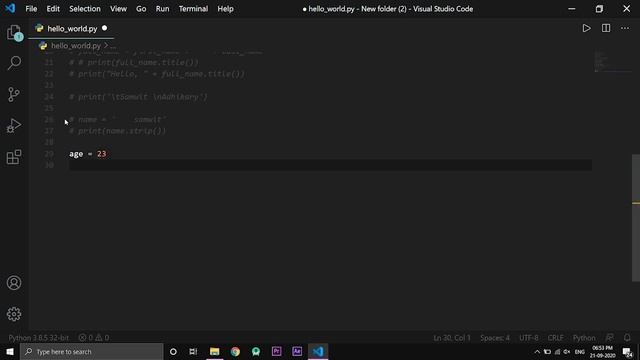
Task: Close hello_world.py tab via unsaved dot
Action: (x=104, y=28)
